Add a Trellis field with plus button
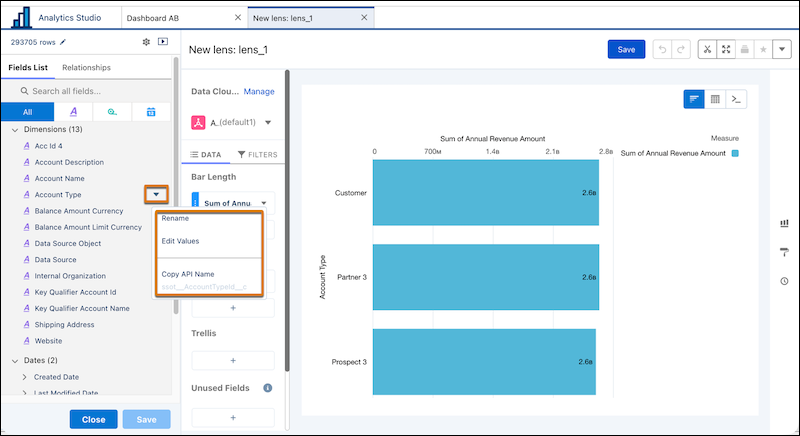The image size is (800, 436). pyautogui.click(x=233, y=361)
